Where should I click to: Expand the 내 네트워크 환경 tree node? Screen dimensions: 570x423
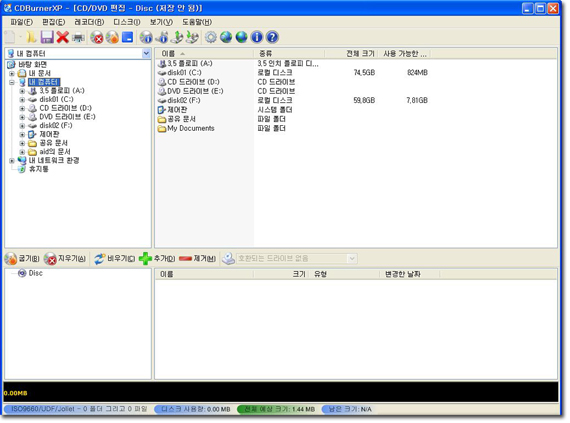point(12,161)
